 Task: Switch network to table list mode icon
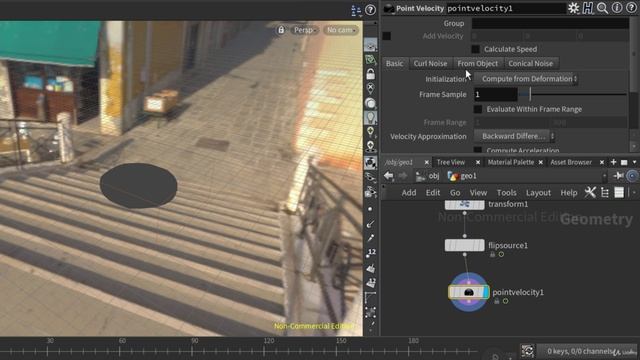click(619, 192)
